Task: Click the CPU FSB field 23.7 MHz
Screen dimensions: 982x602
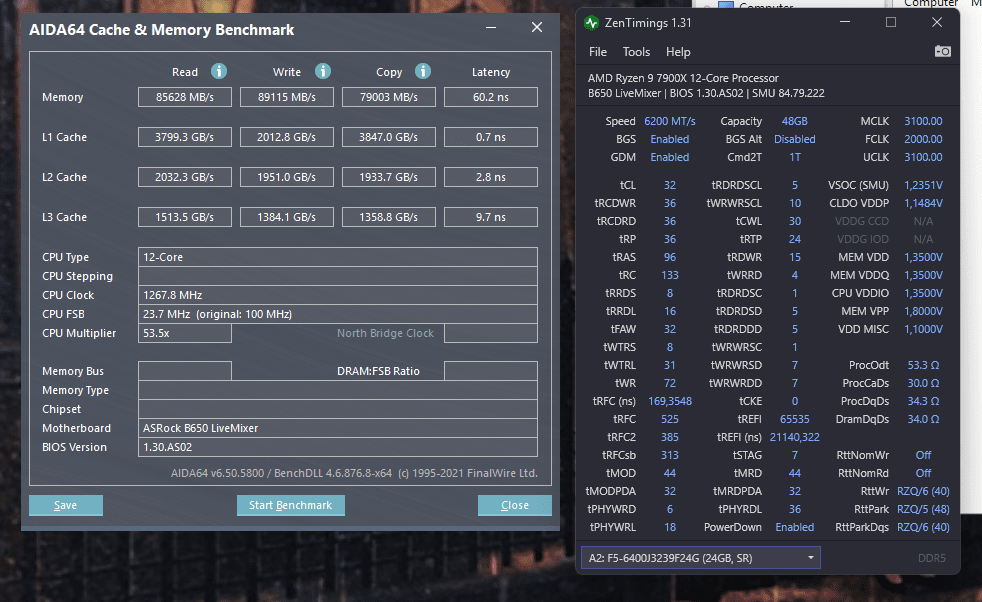Action: (338, 314)
